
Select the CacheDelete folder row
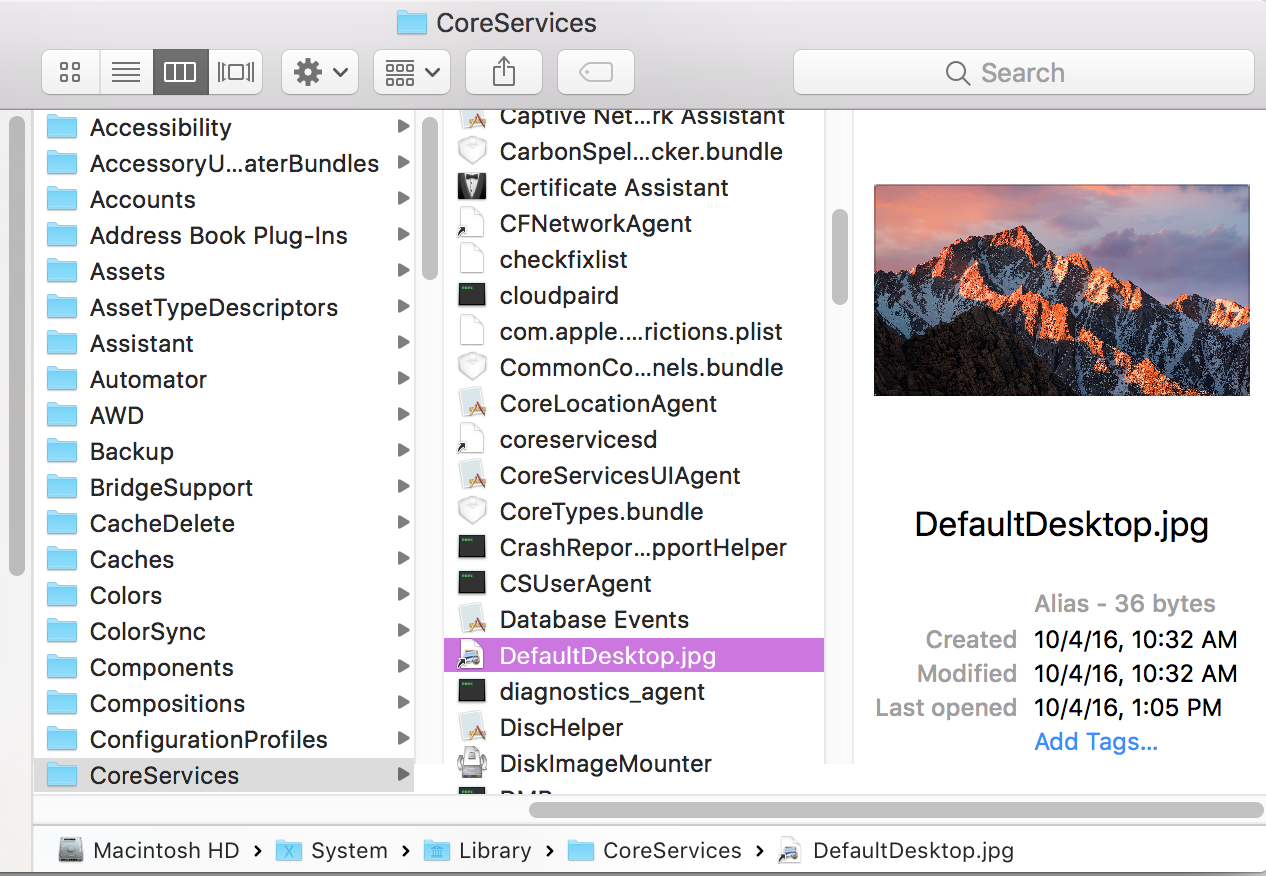tap(225, 523)
